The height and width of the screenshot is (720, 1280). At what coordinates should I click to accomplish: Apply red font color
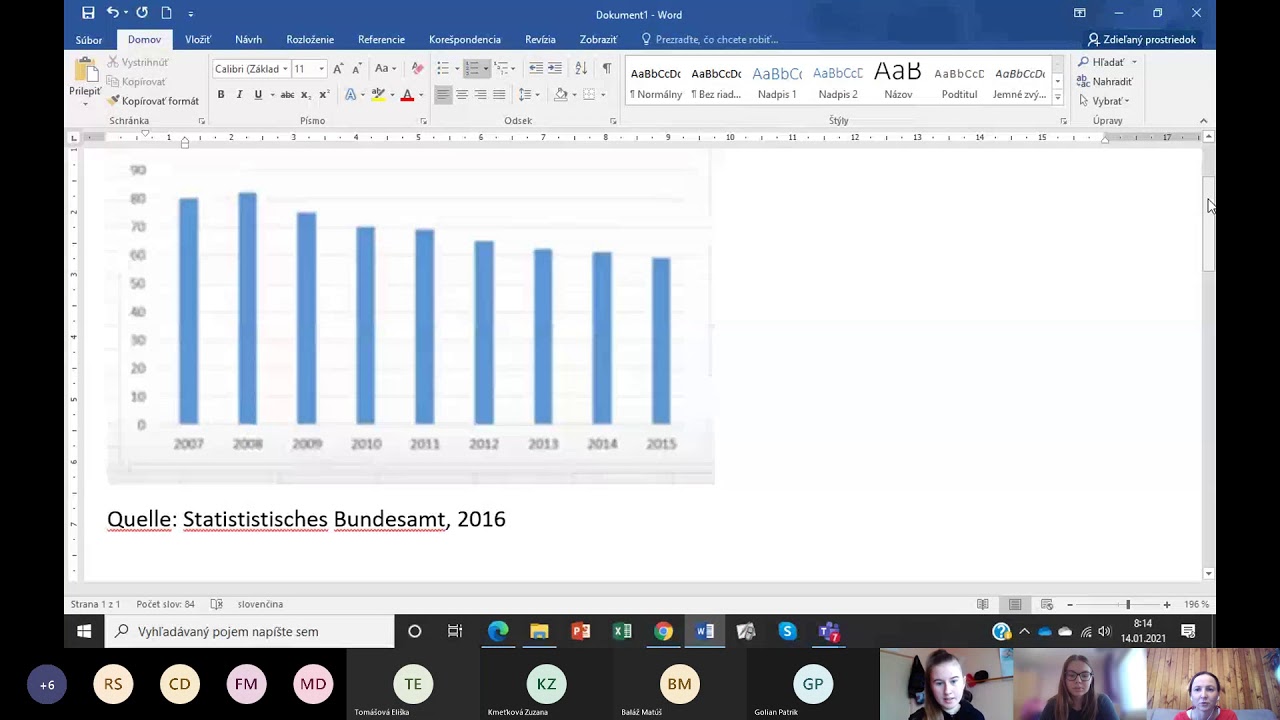coord(406,95)
